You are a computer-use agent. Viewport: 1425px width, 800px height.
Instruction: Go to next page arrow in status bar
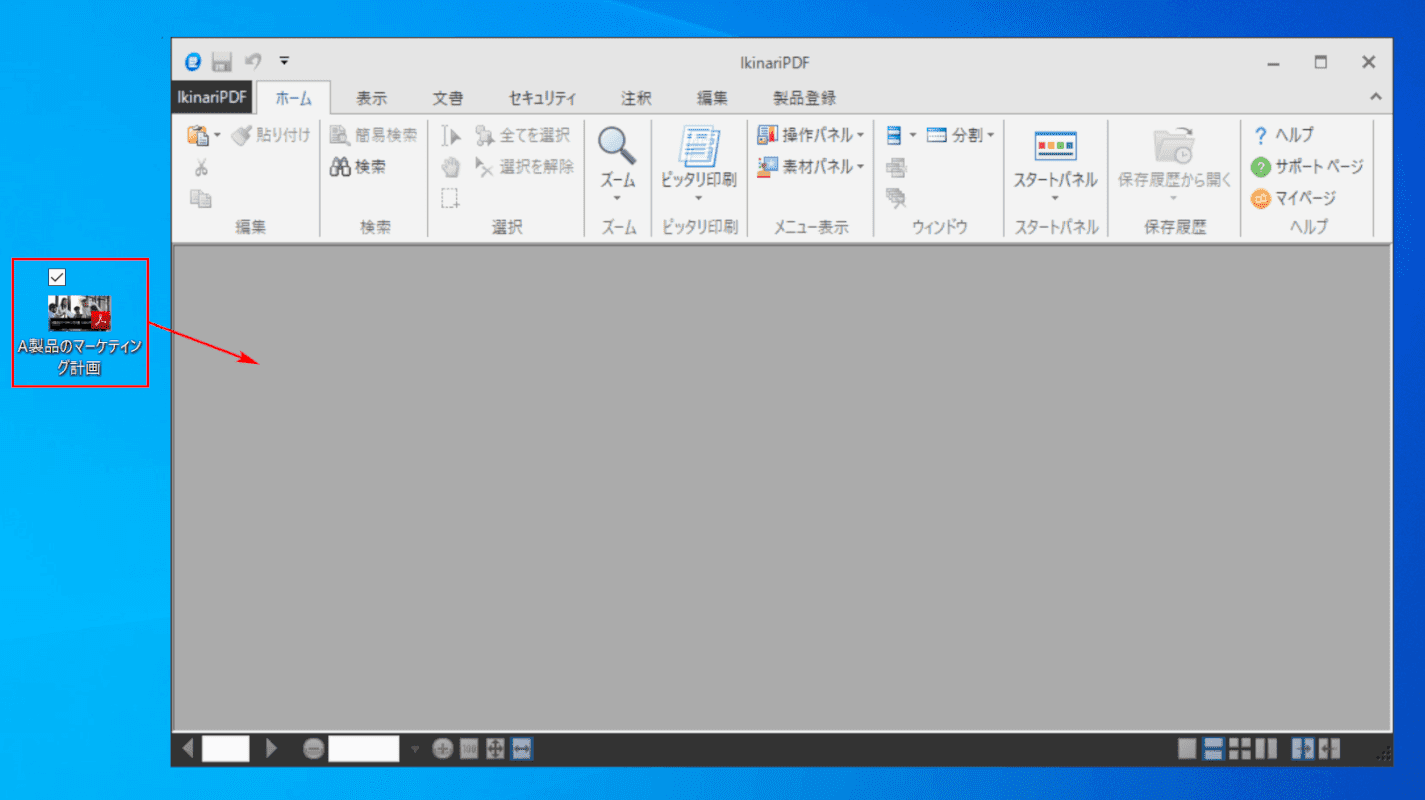click(271, 748)
